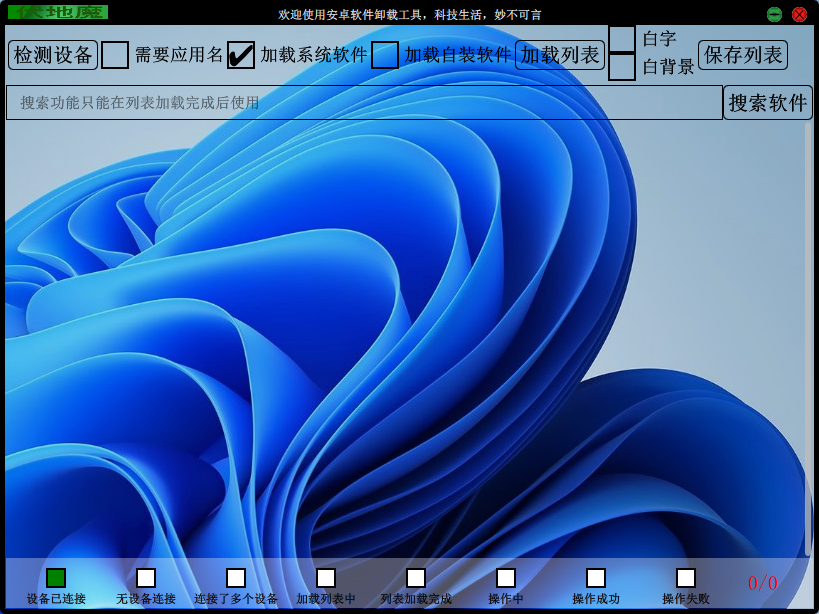Click the 加载列表 button
The width and height of the screenshot is (819, 614).
pyautogui.click(x=560, y=55)
